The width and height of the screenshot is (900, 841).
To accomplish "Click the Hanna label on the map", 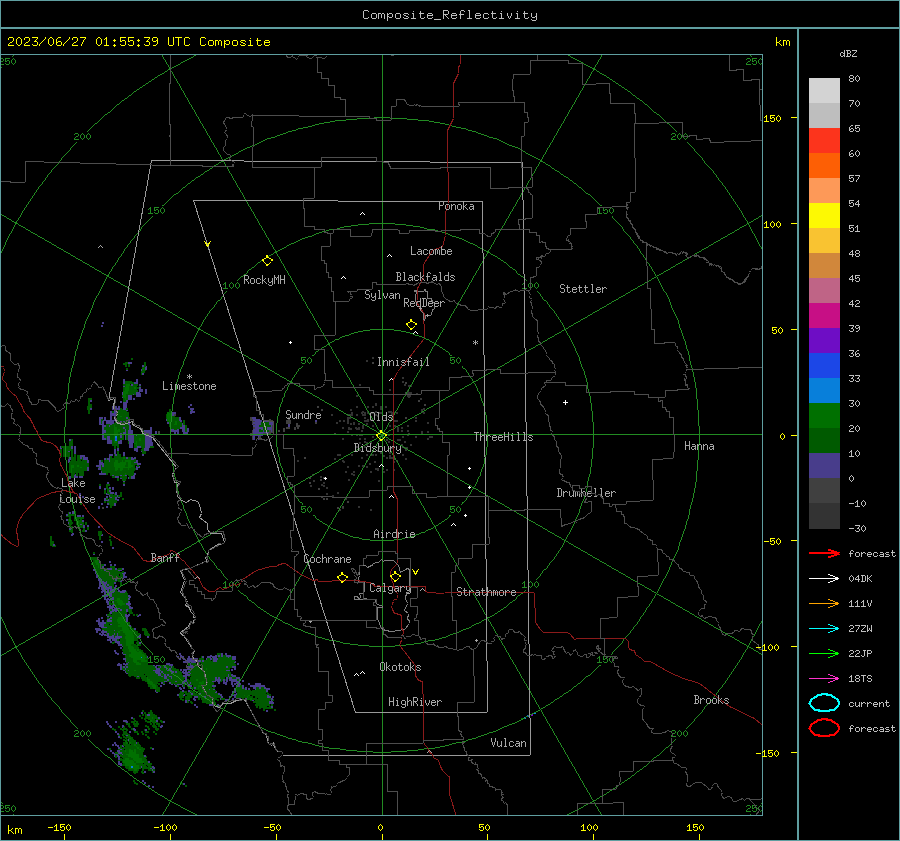I will (x=699, y=446).
